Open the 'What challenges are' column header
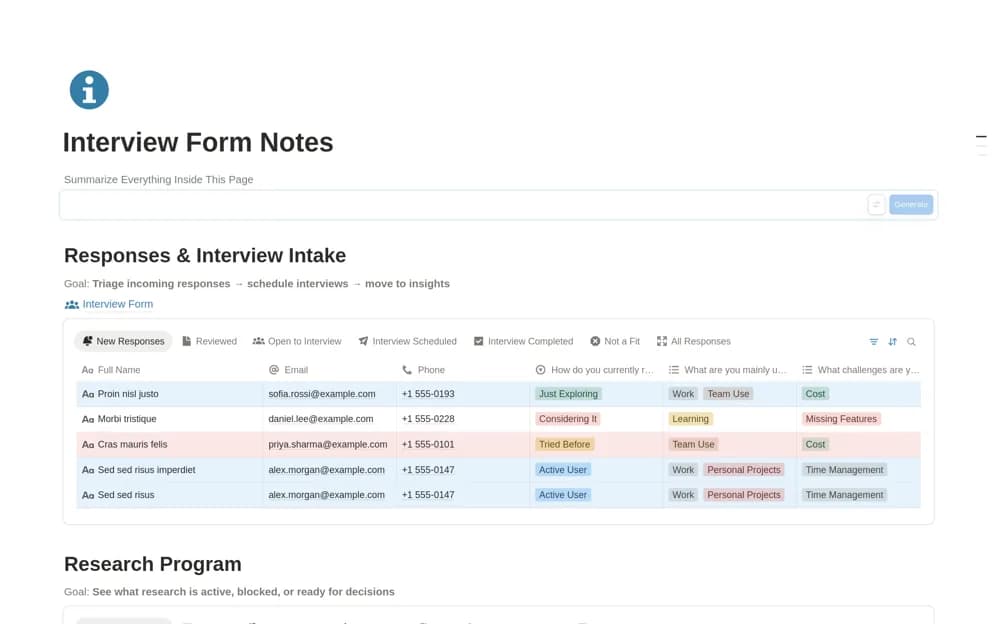Viewport: 1000px width, 624px height. point(859,369)
